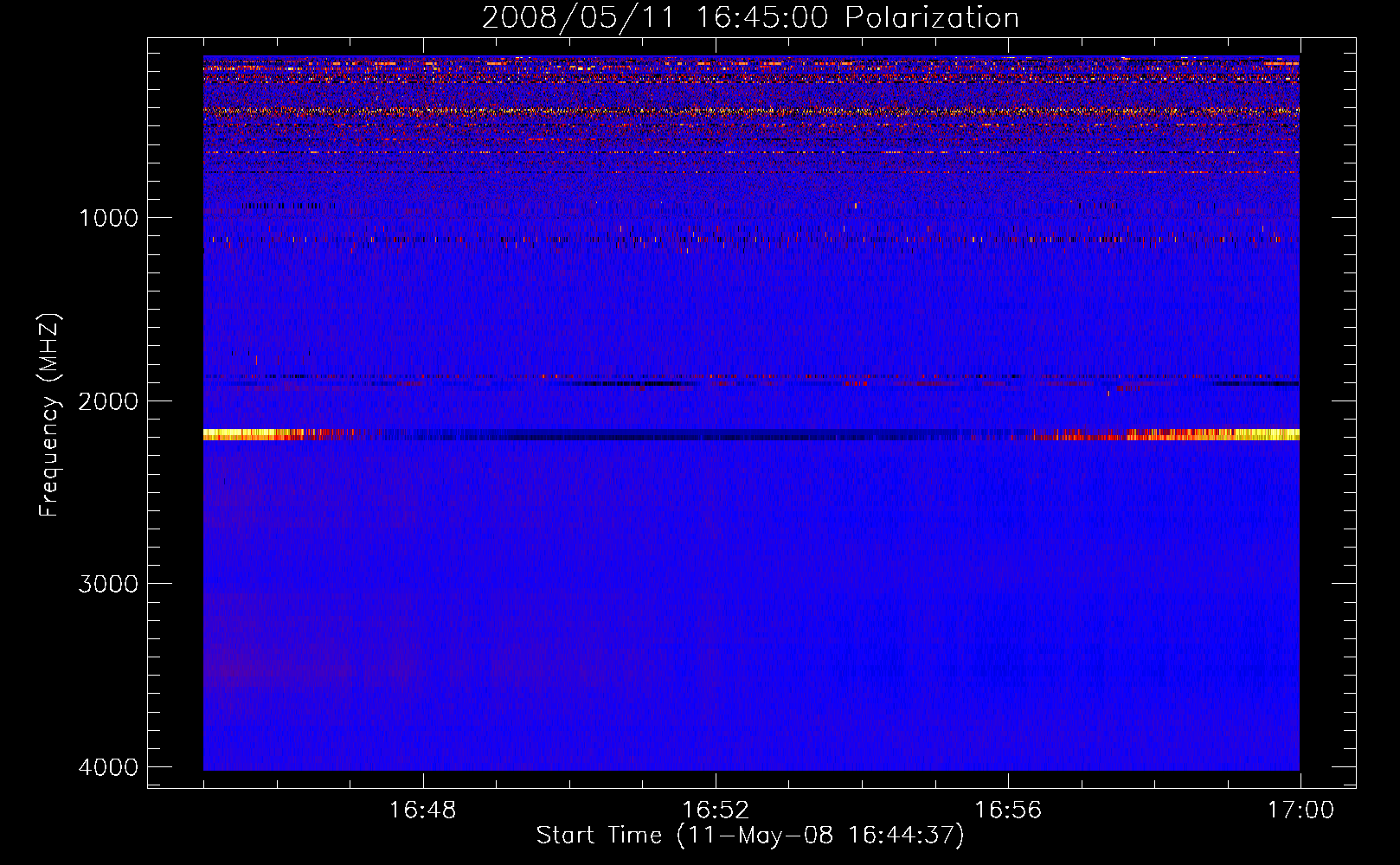
Task: Click the 16:48 time tick label
Action: (423, 810)
